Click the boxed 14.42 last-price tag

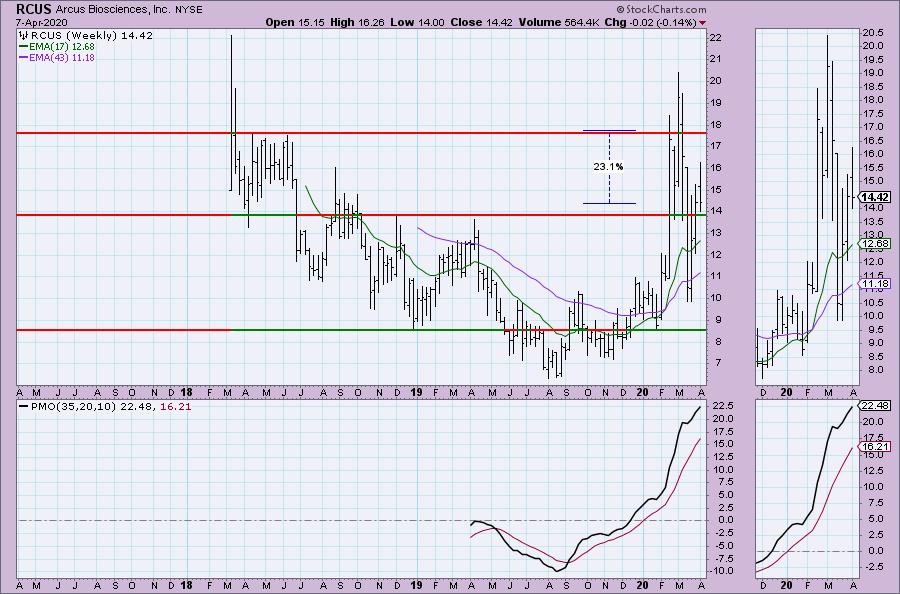[x=876, y=197]
